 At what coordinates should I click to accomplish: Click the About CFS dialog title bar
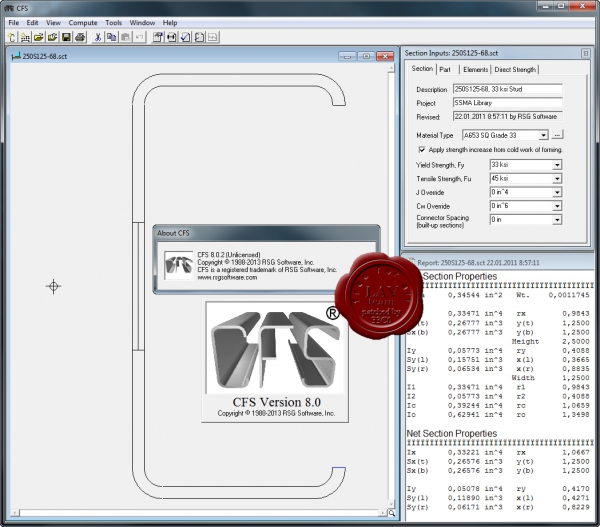(x=267, y=233)
